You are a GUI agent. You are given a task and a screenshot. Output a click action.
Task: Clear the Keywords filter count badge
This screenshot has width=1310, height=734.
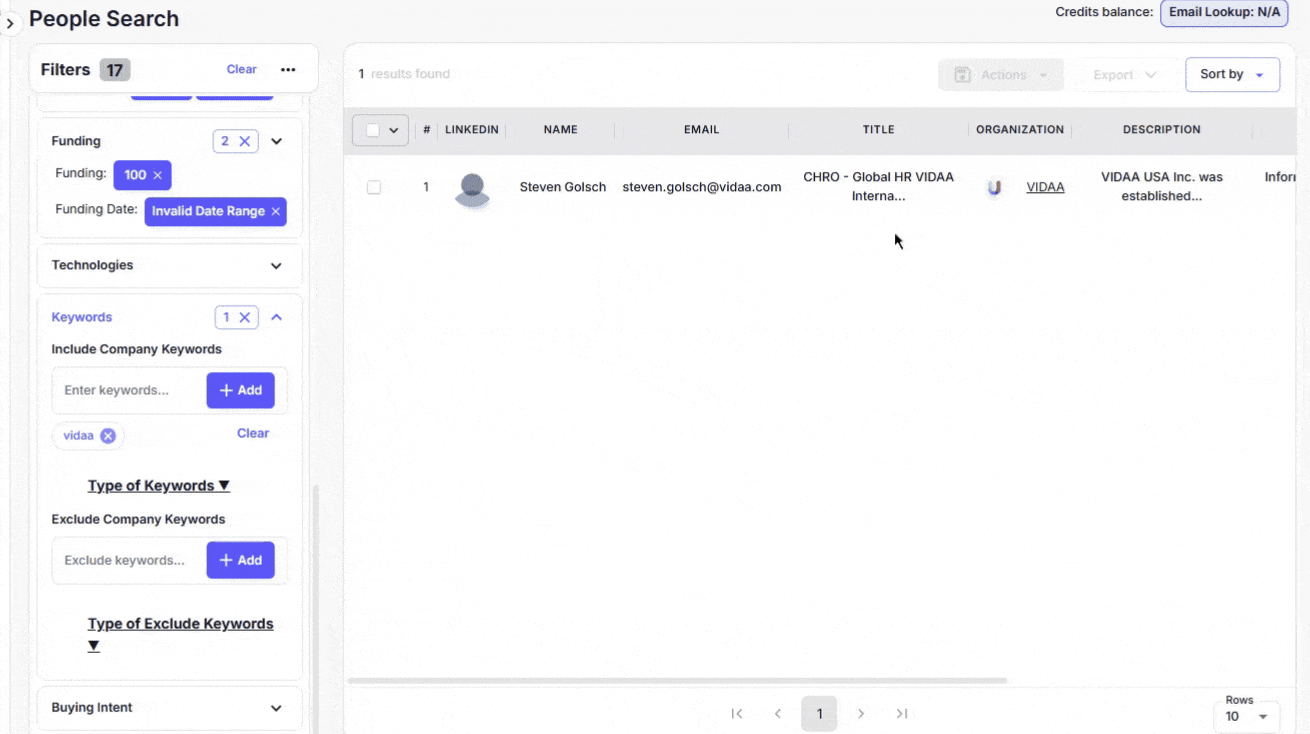244,318
